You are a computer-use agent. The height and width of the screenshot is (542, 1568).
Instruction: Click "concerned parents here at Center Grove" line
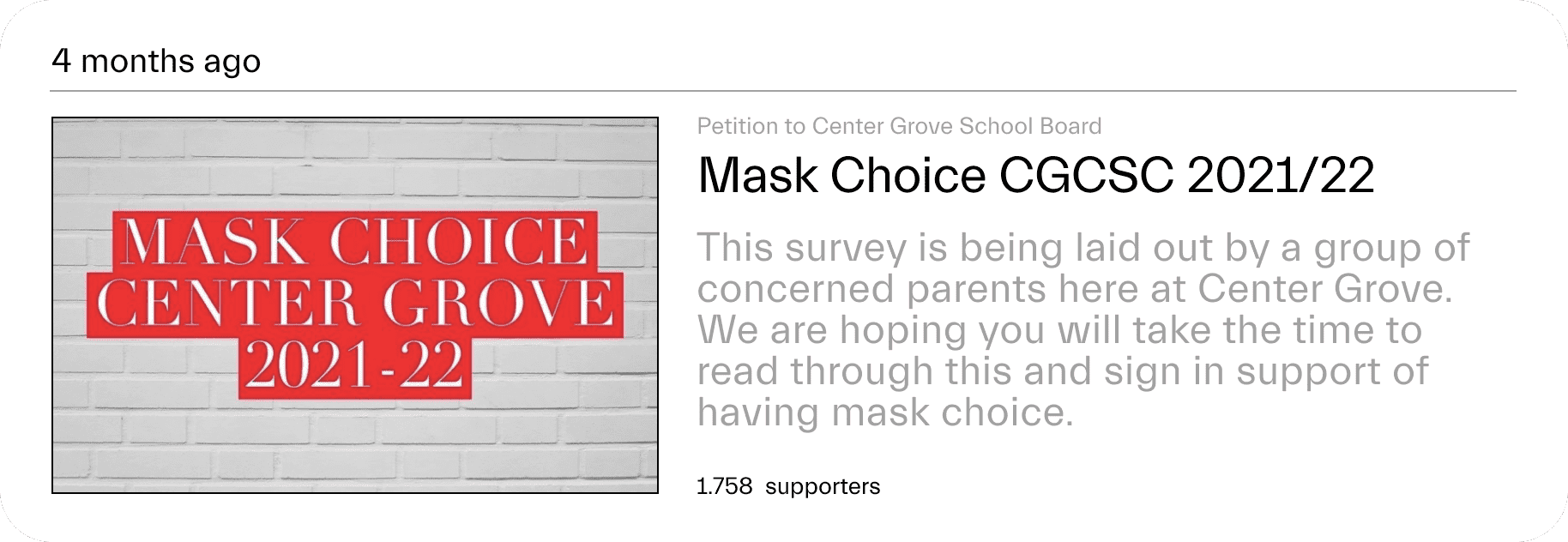coord(1074,289)
